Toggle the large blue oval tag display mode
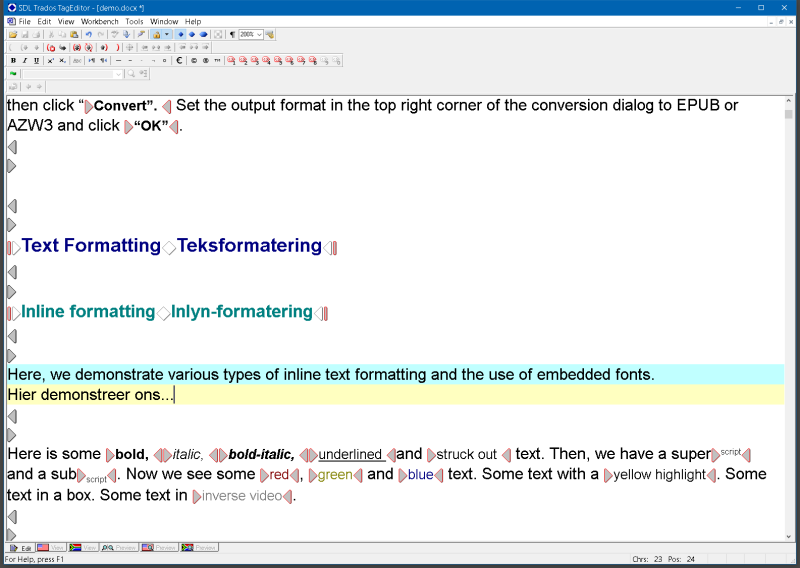This screenshot has height=568, width=800. click(x=203, y=35)
